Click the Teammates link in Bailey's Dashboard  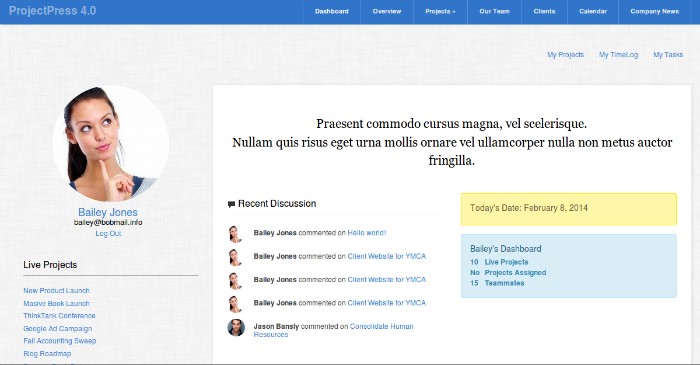504,283
